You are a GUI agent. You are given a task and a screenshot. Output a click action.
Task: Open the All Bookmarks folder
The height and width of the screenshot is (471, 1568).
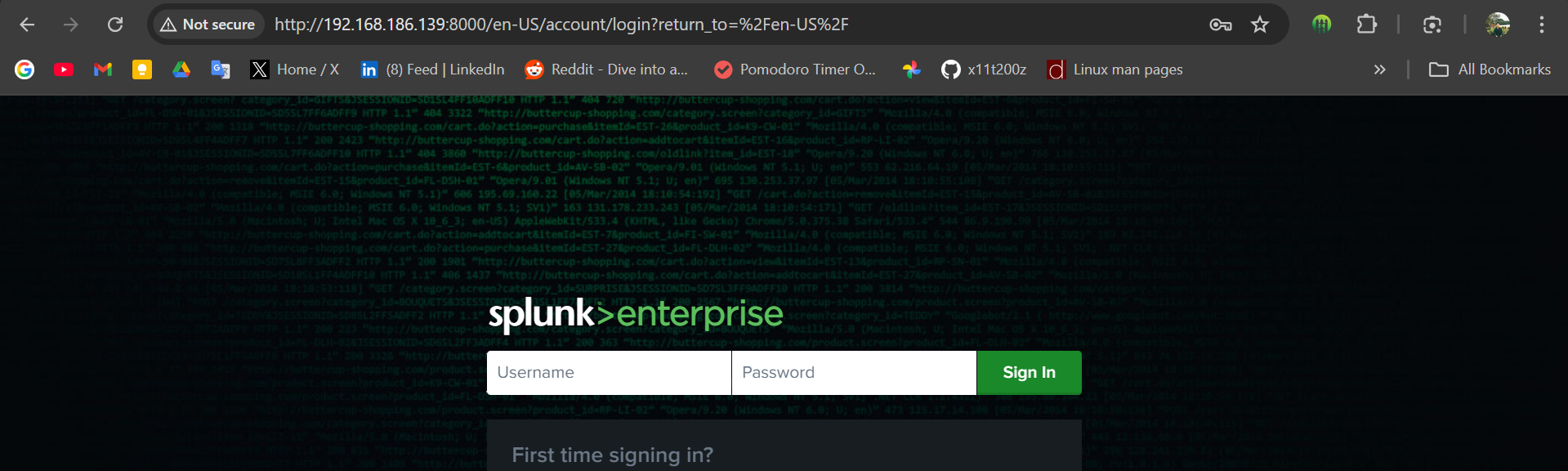[x=1490, y=70]
